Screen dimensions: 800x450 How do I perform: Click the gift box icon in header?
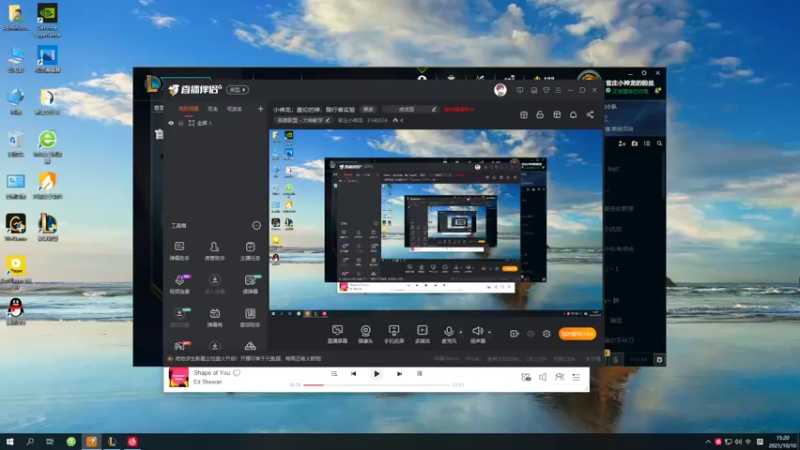click(x=523, y=115)
